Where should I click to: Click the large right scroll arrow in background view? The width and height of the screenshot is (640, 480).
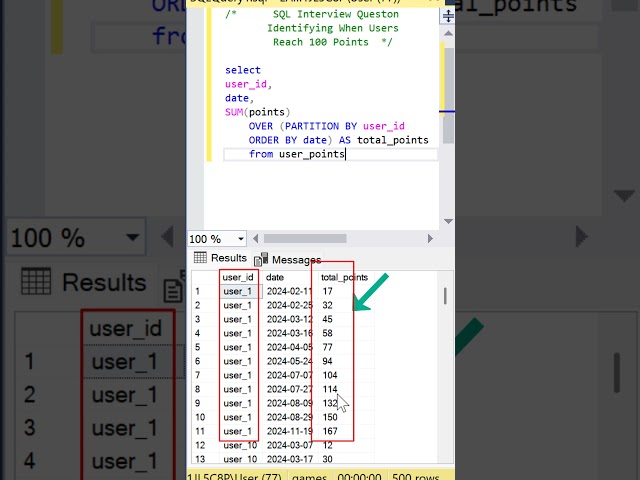582,236
